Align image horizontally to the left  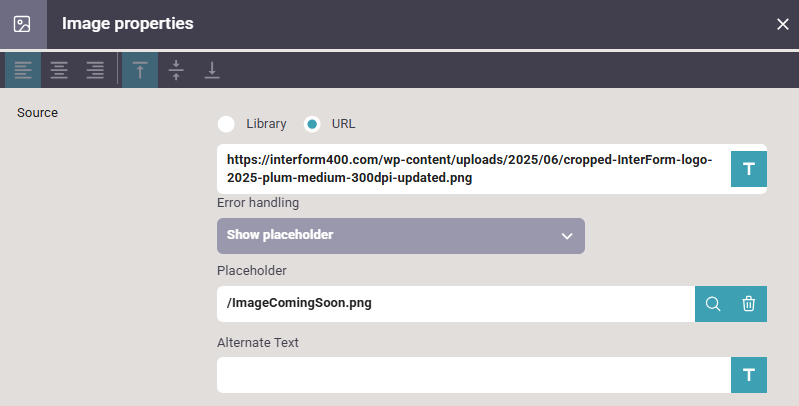23,70
